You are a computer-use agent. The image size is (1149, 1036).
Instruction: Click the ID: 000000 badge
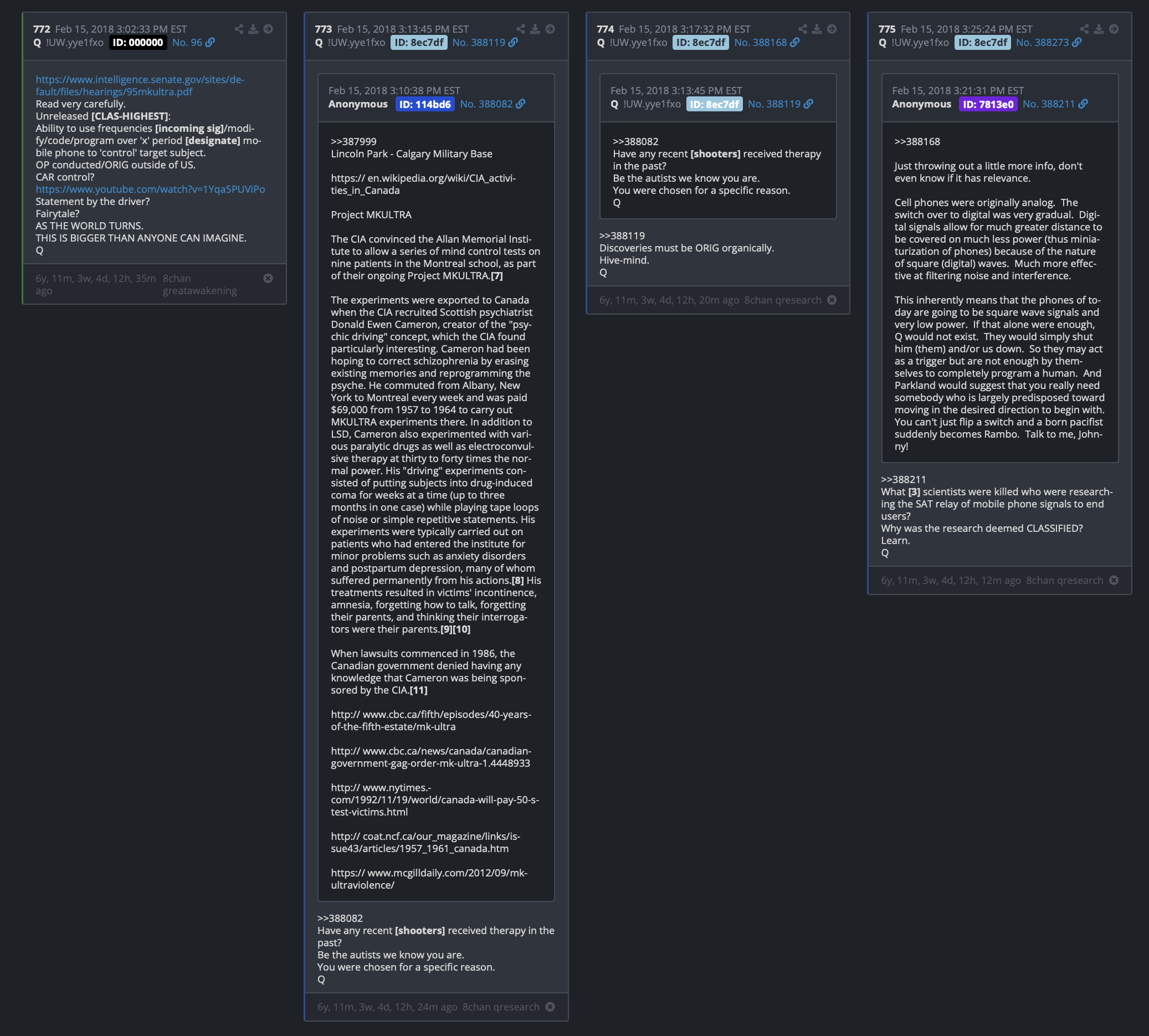[138, 43]
